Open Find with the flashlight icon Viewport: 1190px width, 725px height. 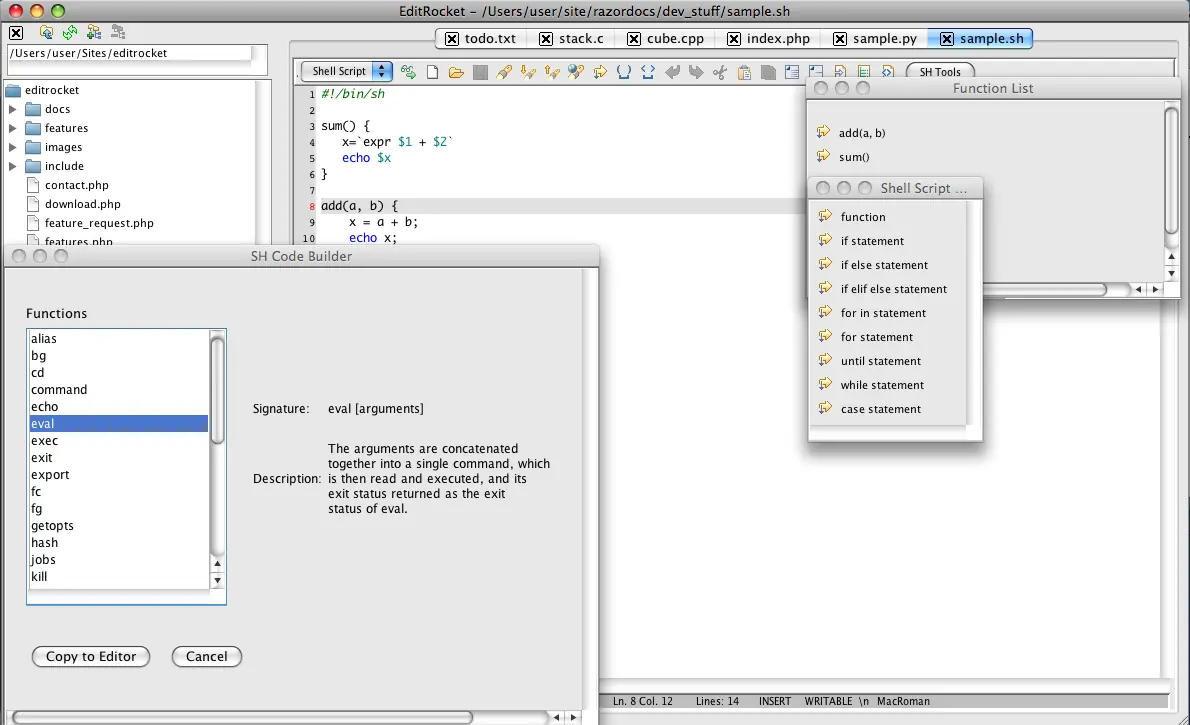tap(504, 72)
